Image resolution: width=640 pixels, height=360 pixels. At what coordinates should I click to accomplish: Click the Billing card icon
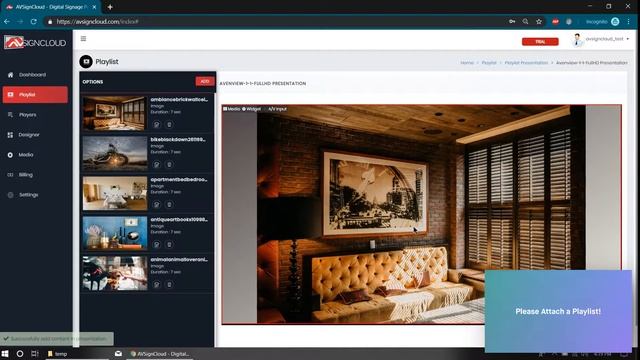click(x=11, y=175)
